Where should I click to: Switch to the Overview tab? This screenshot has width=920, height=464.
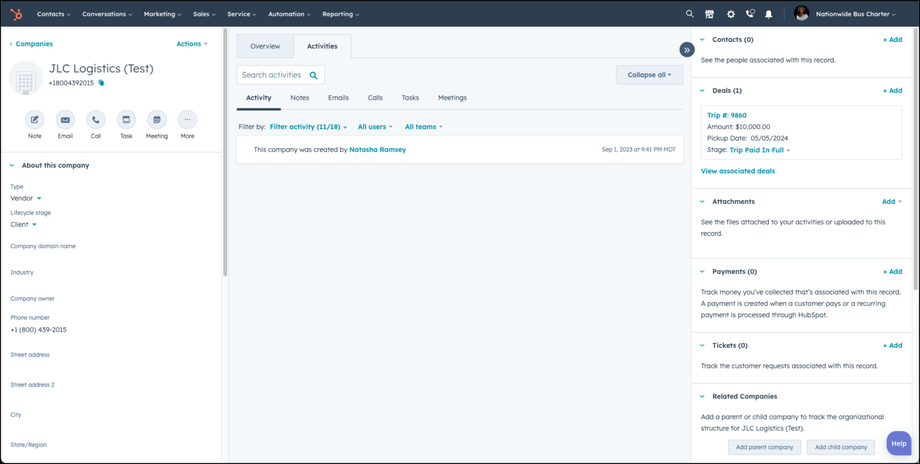tap(265, 46)
